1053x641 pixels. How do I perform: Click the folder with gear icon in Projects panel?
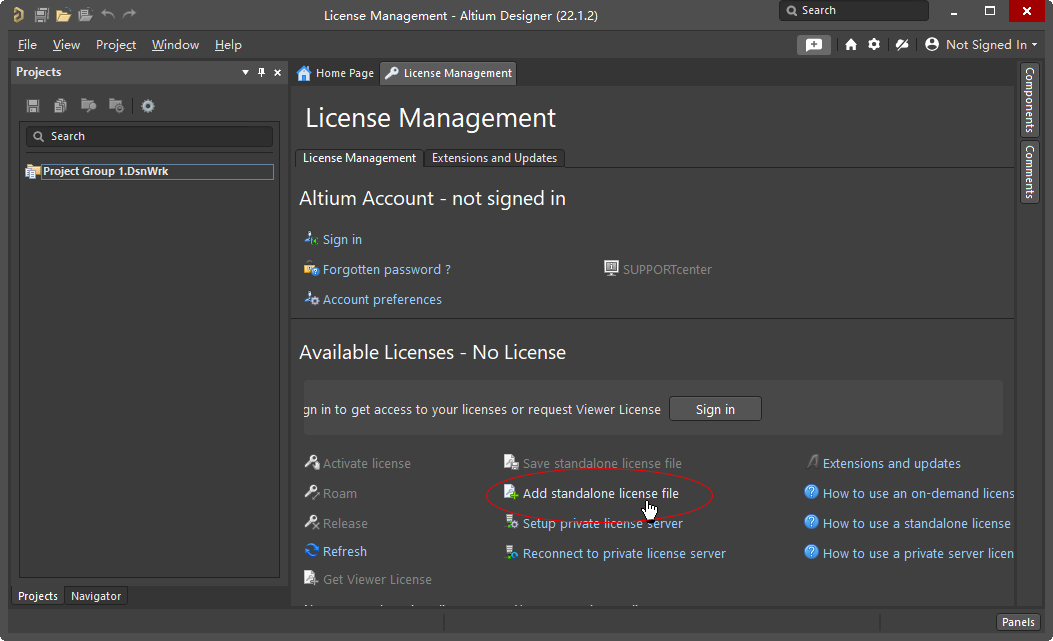pyautogui.click(x=116, y=105)
